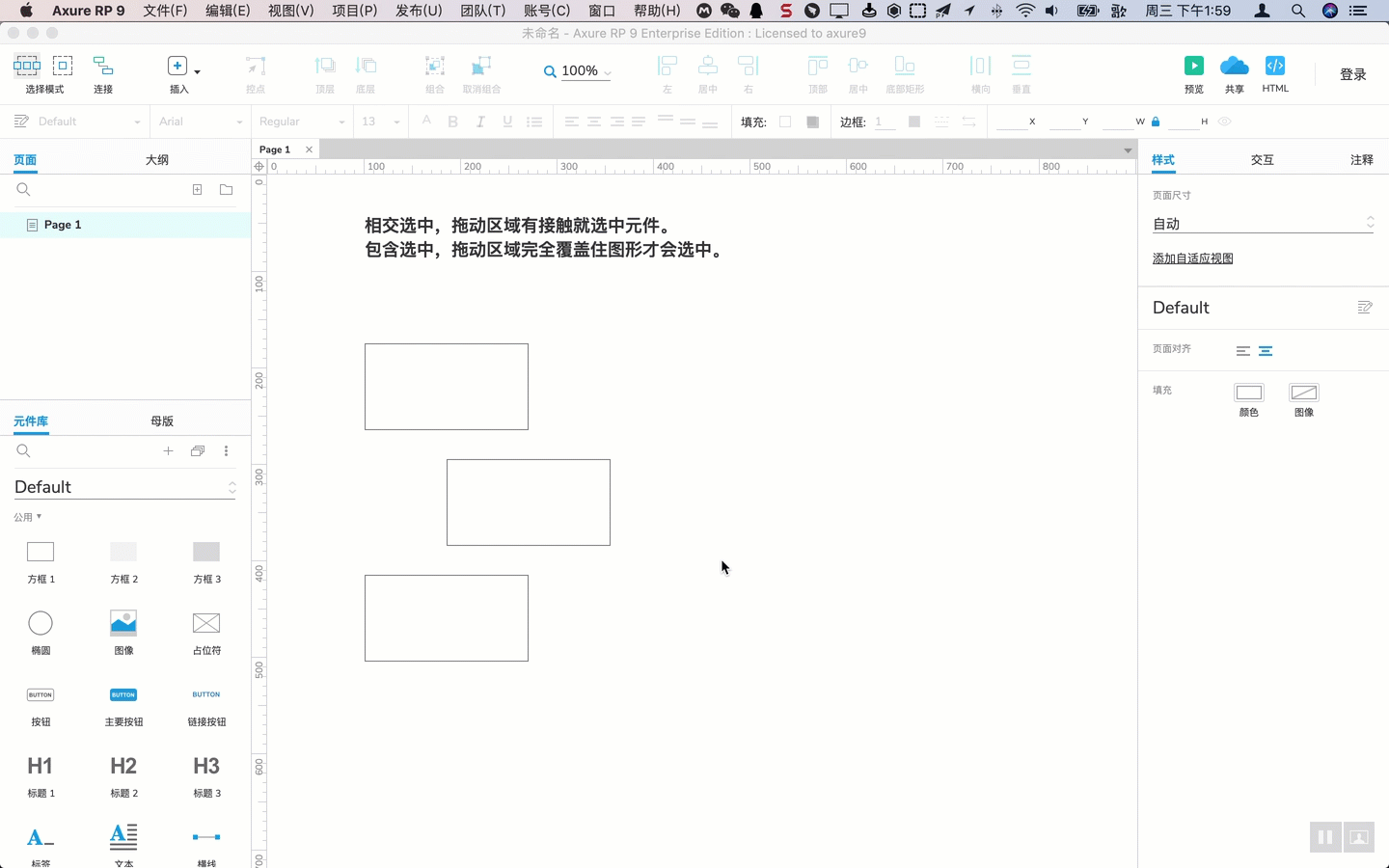The height and width of the screenshot is (868, 1389).
Task: Toggle the widget visibility eye icon
Action: 1225,122
